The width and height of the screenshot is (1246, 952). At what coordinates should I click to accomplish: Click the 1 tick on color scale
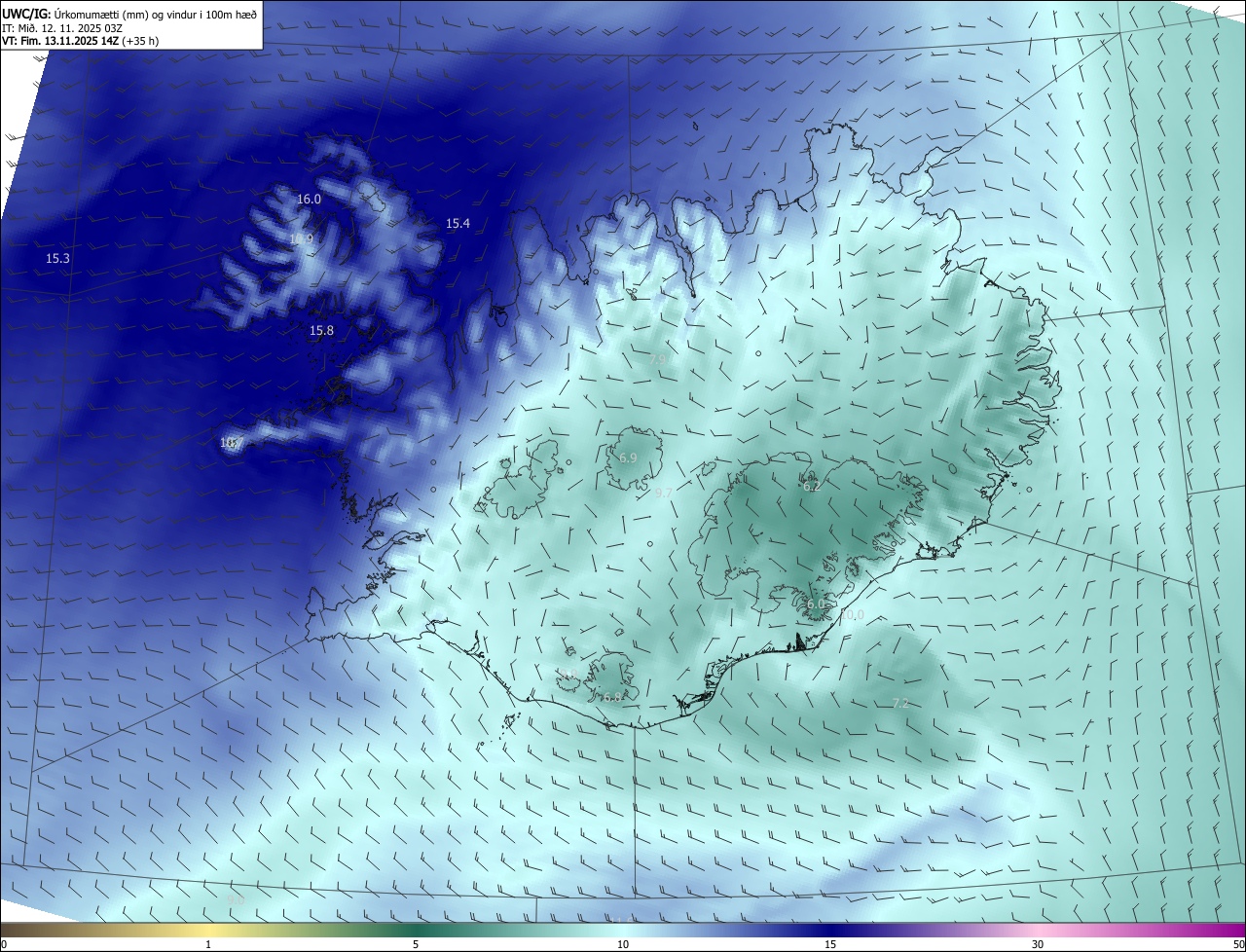(x=208, y=944)
